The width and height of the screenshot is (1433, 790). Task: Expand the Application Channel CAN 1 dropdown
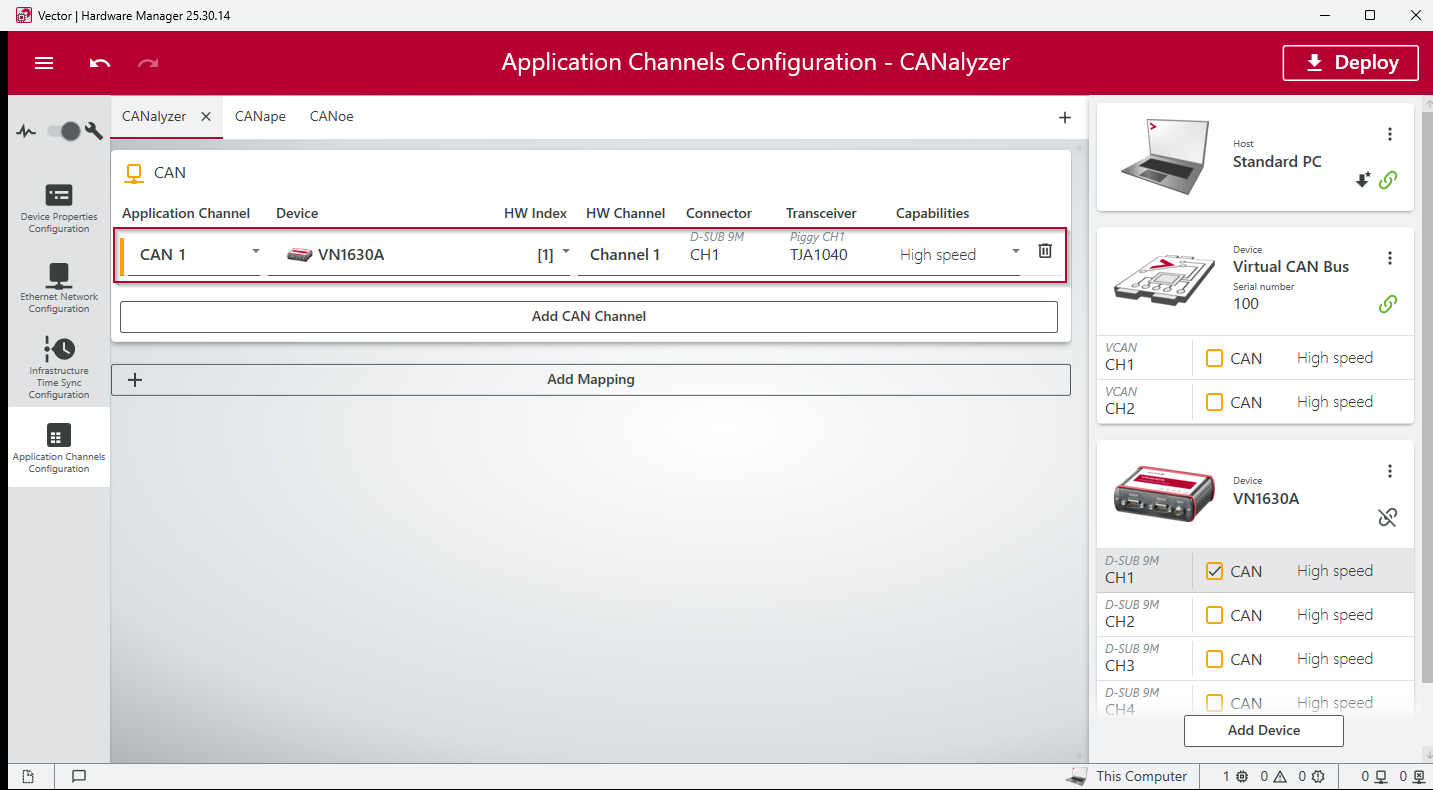256,252
